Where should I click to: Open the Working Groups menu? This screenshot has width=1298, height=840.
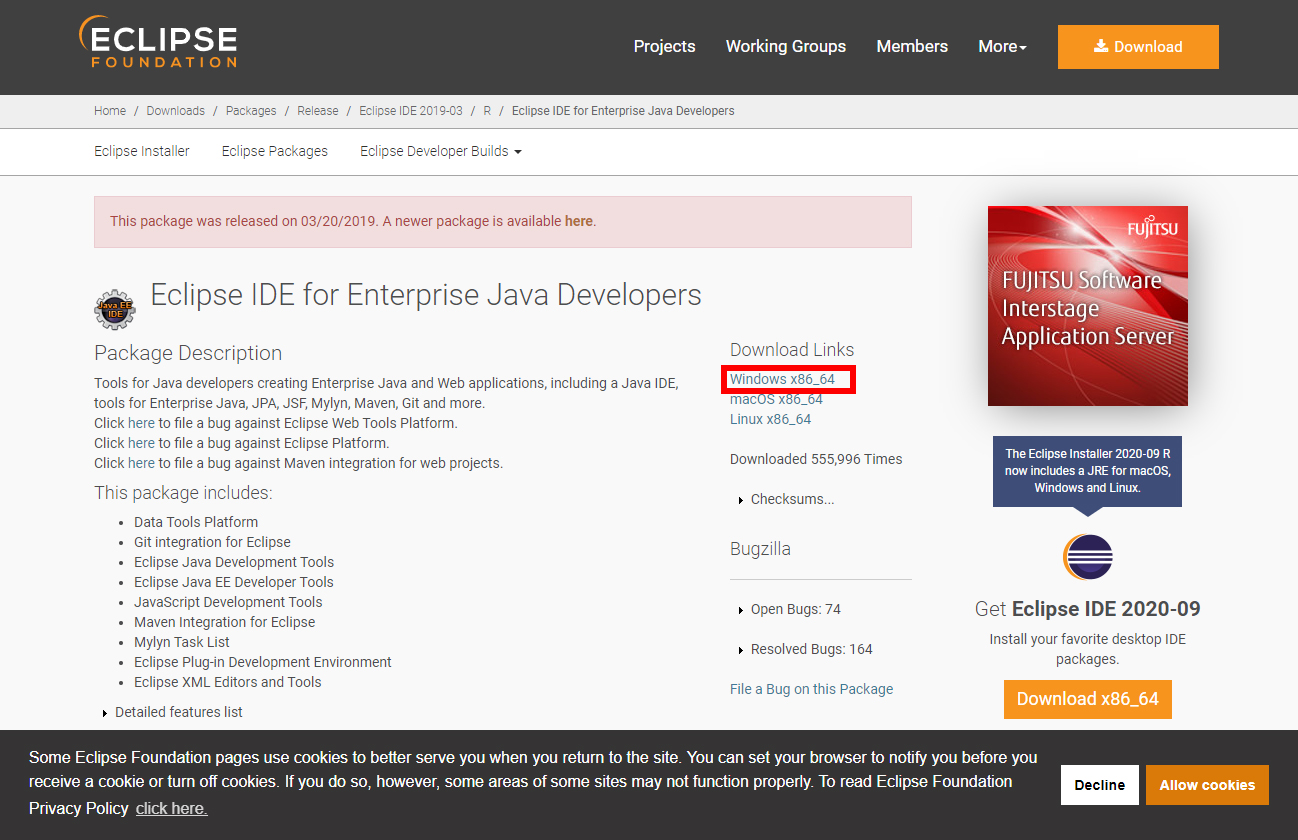coord(786,46)
